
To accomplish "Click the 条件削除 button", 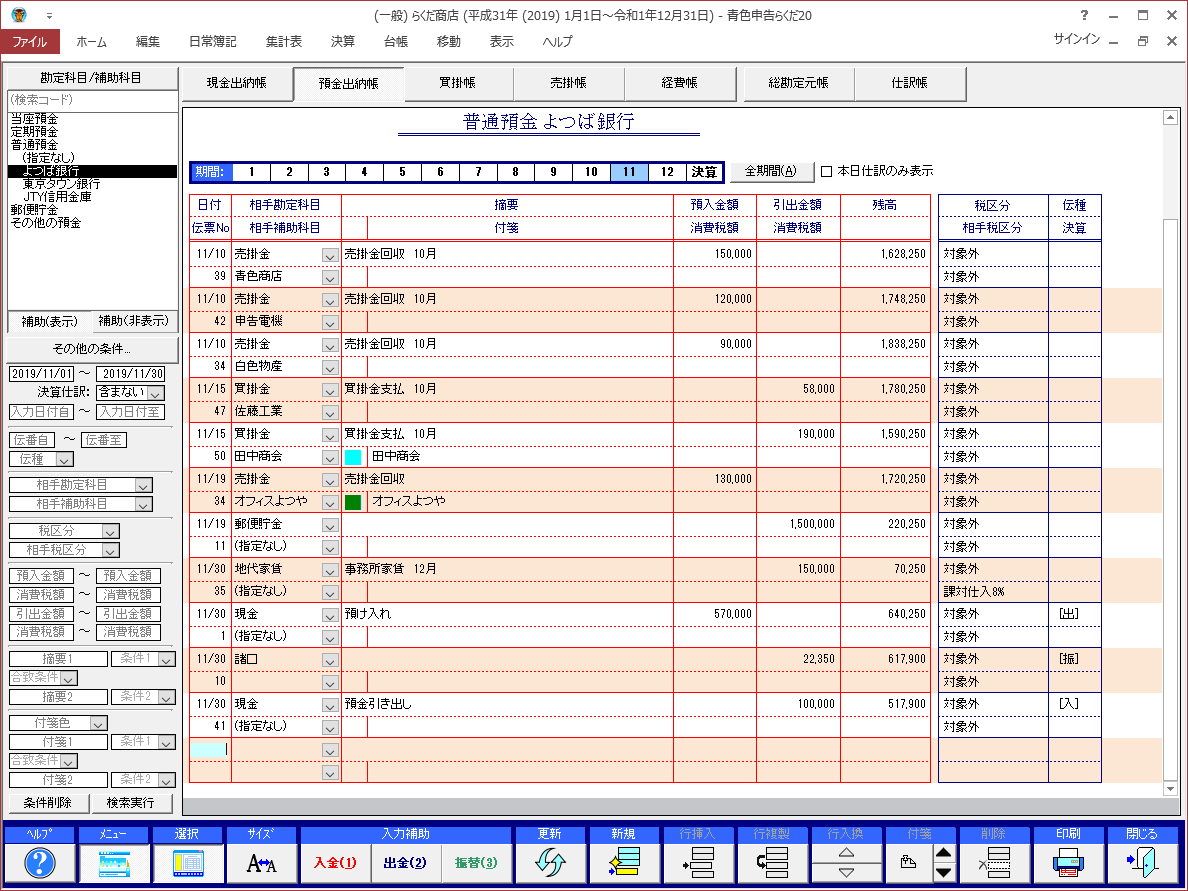I will (48, 803).
